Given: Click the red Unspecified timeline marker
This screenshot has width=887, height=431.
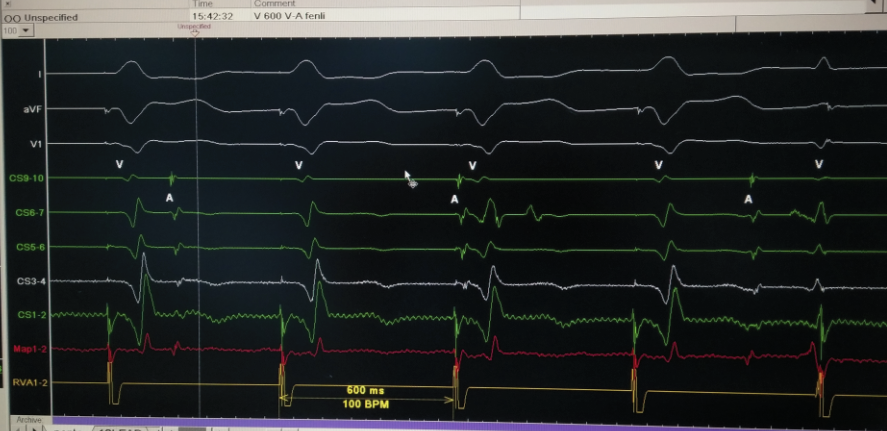Looking at the screenshot, I should [x=195, y=29].
